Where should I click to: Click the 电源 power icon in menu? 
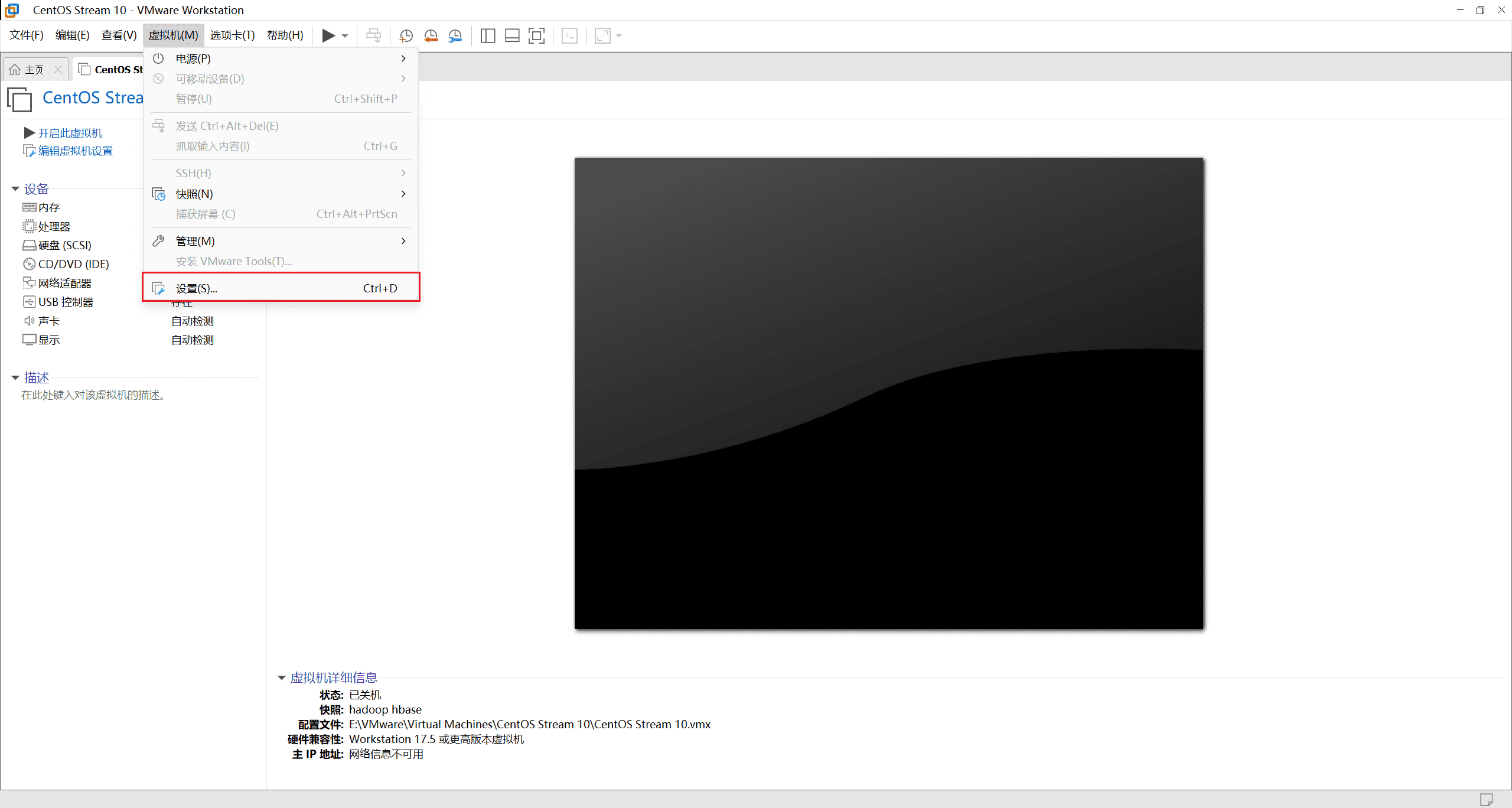pyautogui.click(x=158, y=58)
